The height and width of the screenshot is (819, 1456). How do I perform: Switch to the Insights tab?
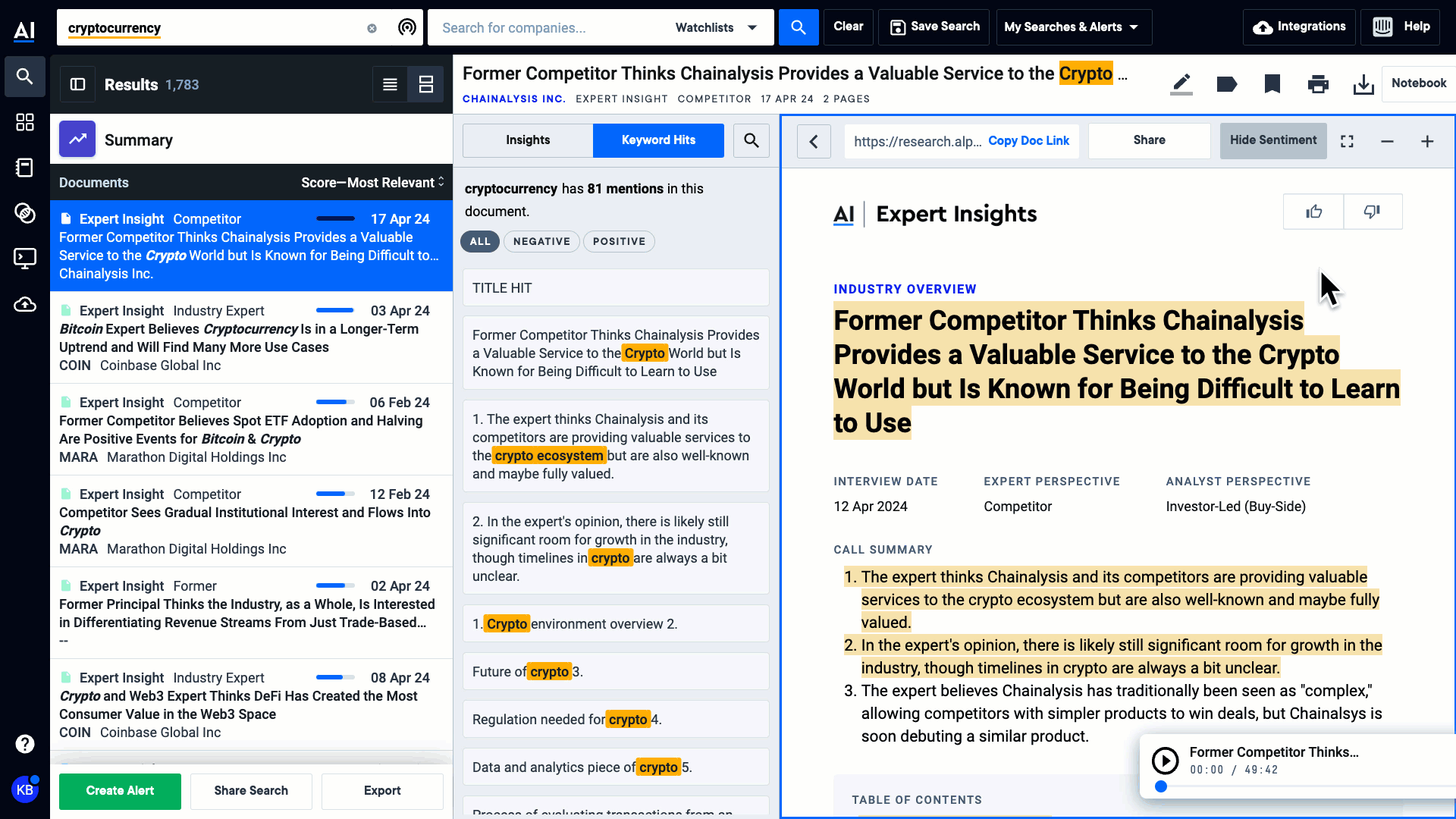pyautogui.click(x=528, y=140)
